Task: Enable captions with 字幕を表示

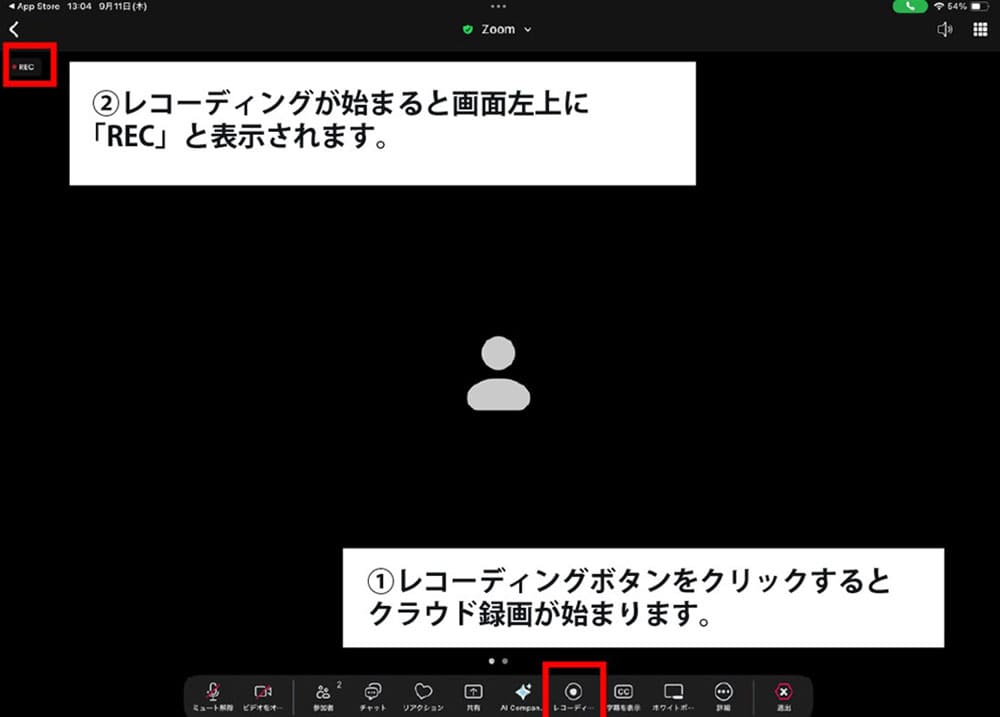Action: click(623, 692)
